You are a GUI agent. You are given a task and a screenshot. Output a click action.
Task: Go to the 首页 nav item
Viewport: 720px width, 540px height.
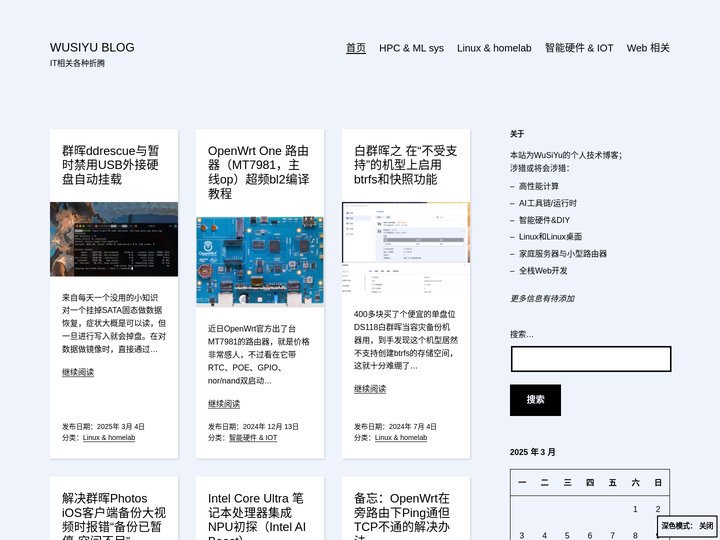pos(356,48)
